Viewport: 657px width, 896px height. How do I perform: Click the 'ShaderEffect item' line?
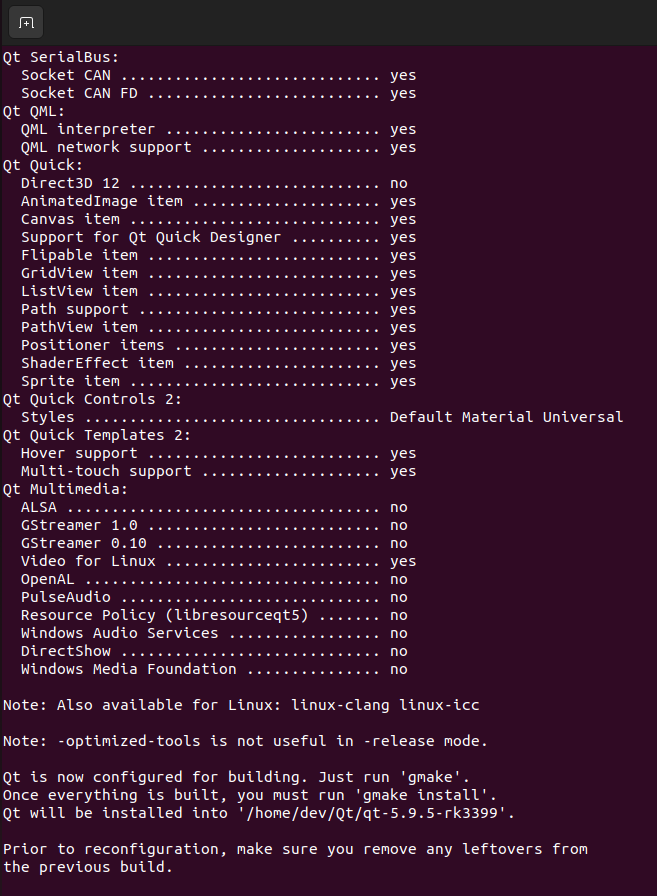point(218,363)
